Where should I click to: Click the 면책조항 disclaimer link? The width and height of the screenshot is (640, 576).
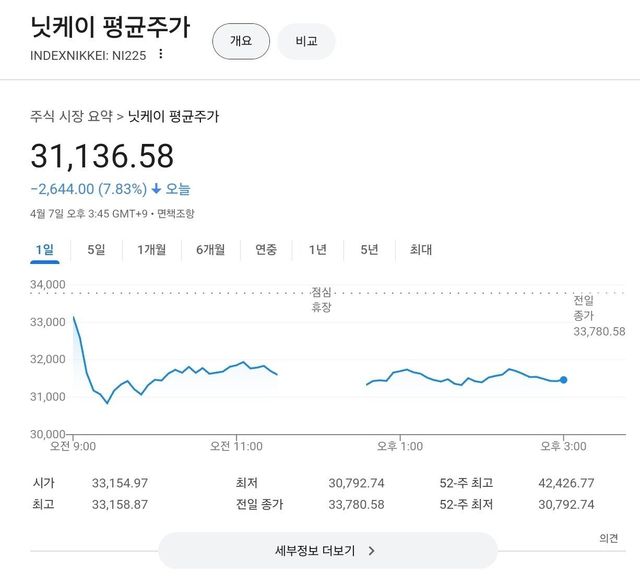pyautogui.click(x=176, y=213)
